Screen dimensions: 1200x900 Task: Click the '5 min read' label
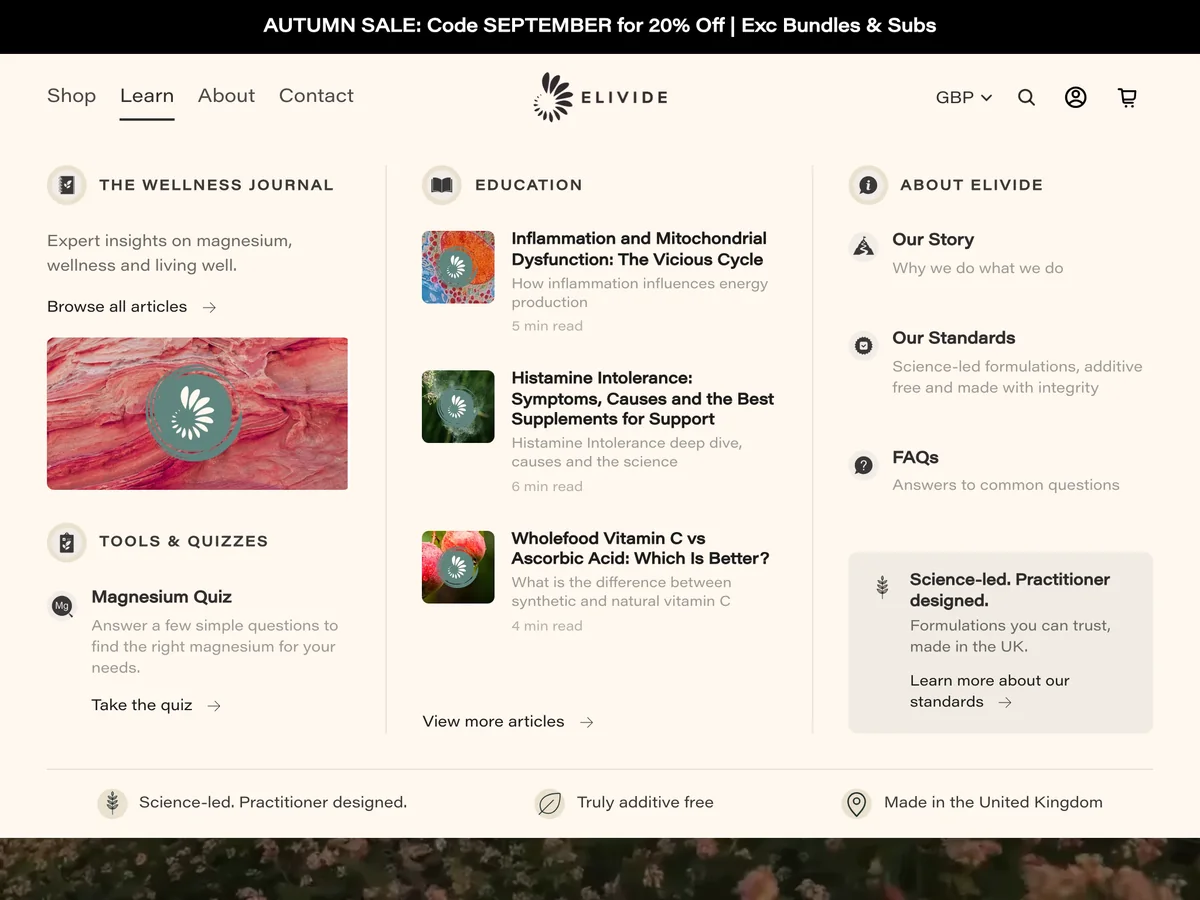click(547, 326)
